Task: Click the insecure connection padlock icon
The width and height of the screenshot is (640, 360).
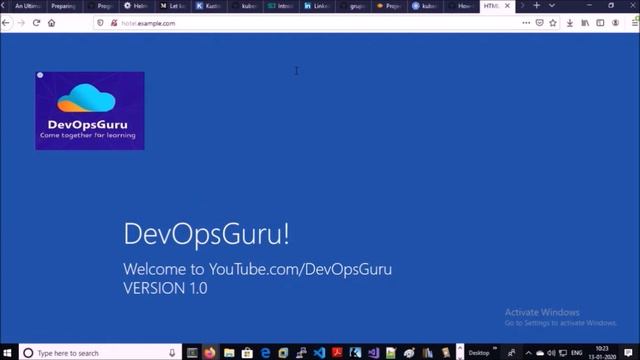Action: (114, 23)
